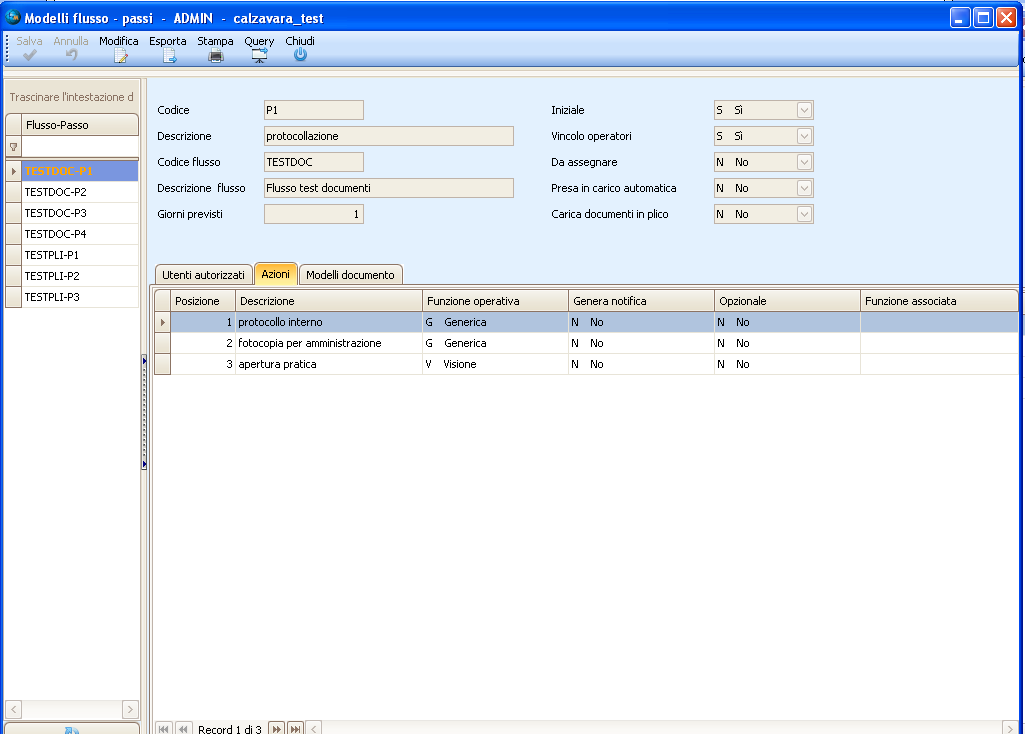Click the left panel horizontal scrollbar right arrow
The width and height of the screenshot is (1025, 734).
coord(130,709)
